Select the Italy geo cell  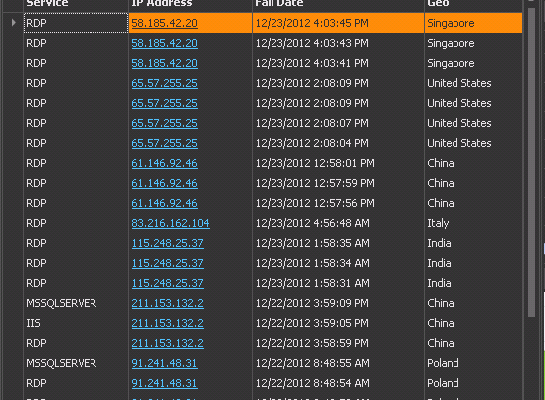[x=473, y=223]
